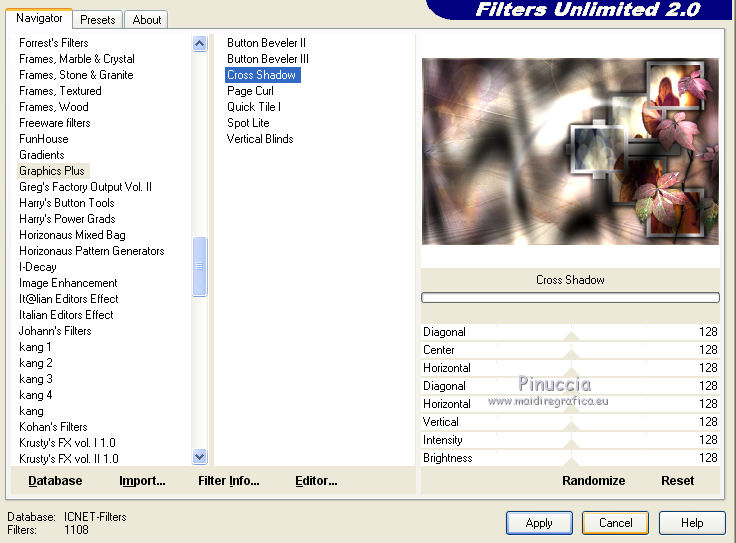The height and width of the screenshot is (543, 736).
Task: Click the Database button
Action: [x=55, y=481]
